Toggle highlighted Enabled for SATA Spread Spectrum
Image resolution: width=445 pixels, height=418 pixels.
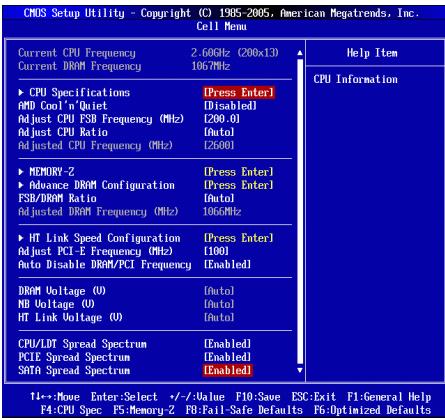[x=227, y=370]
